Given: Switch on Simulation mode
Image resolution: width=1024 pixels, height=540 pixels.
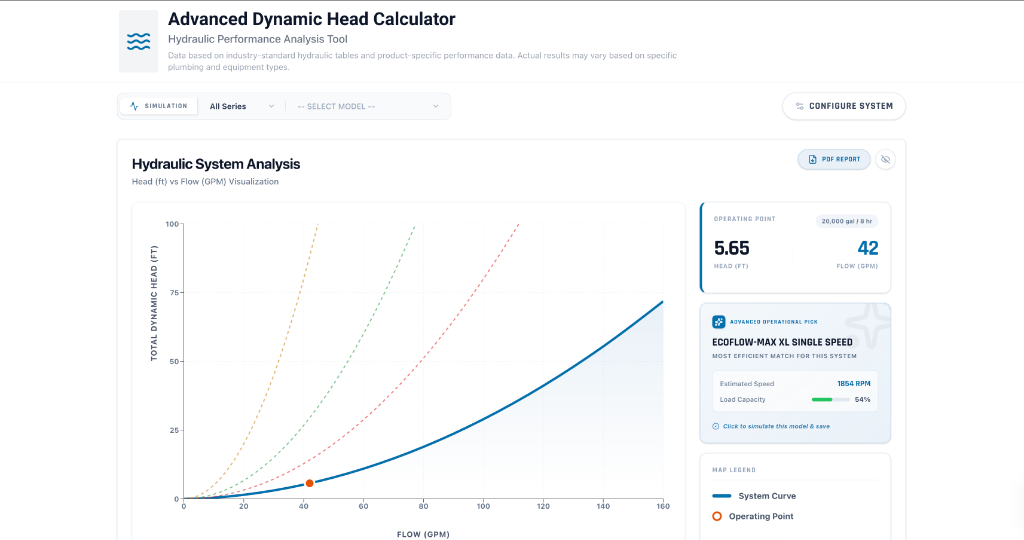Looking at the screenshot, I should [x=159, y=106].
